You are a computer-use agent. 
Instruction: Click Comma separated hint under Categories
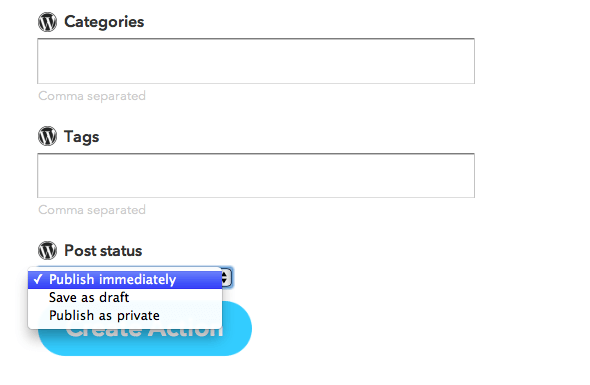click(92, 96)
